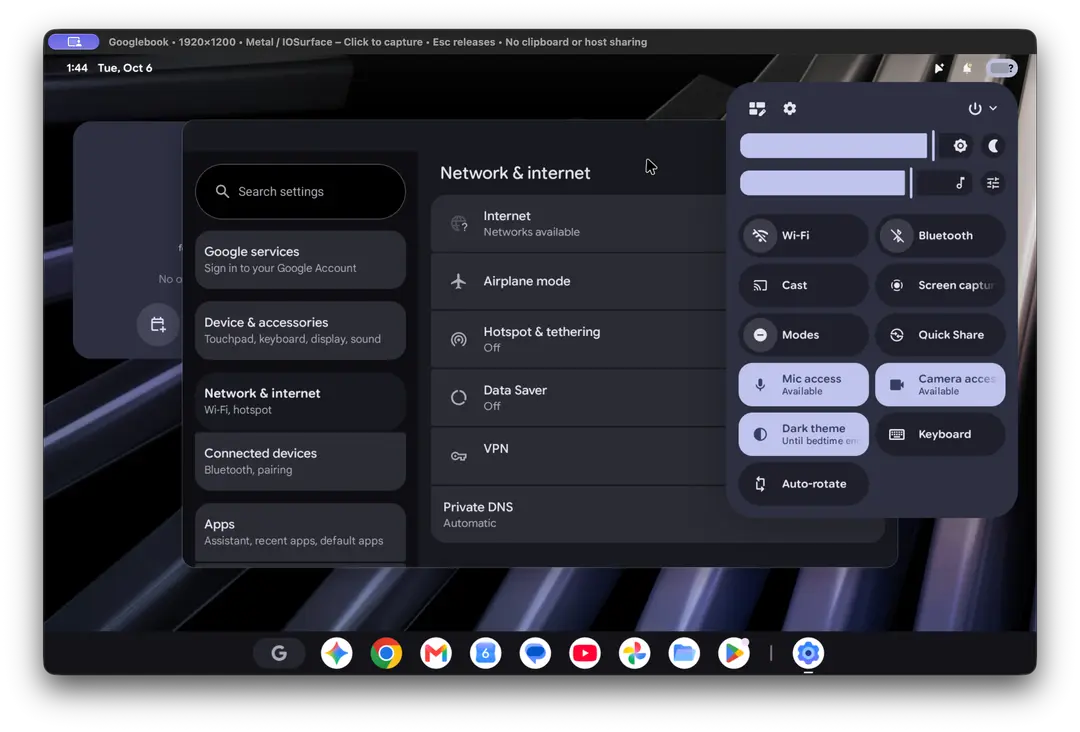Click the capture display icon in title bar

click(74, 42)
